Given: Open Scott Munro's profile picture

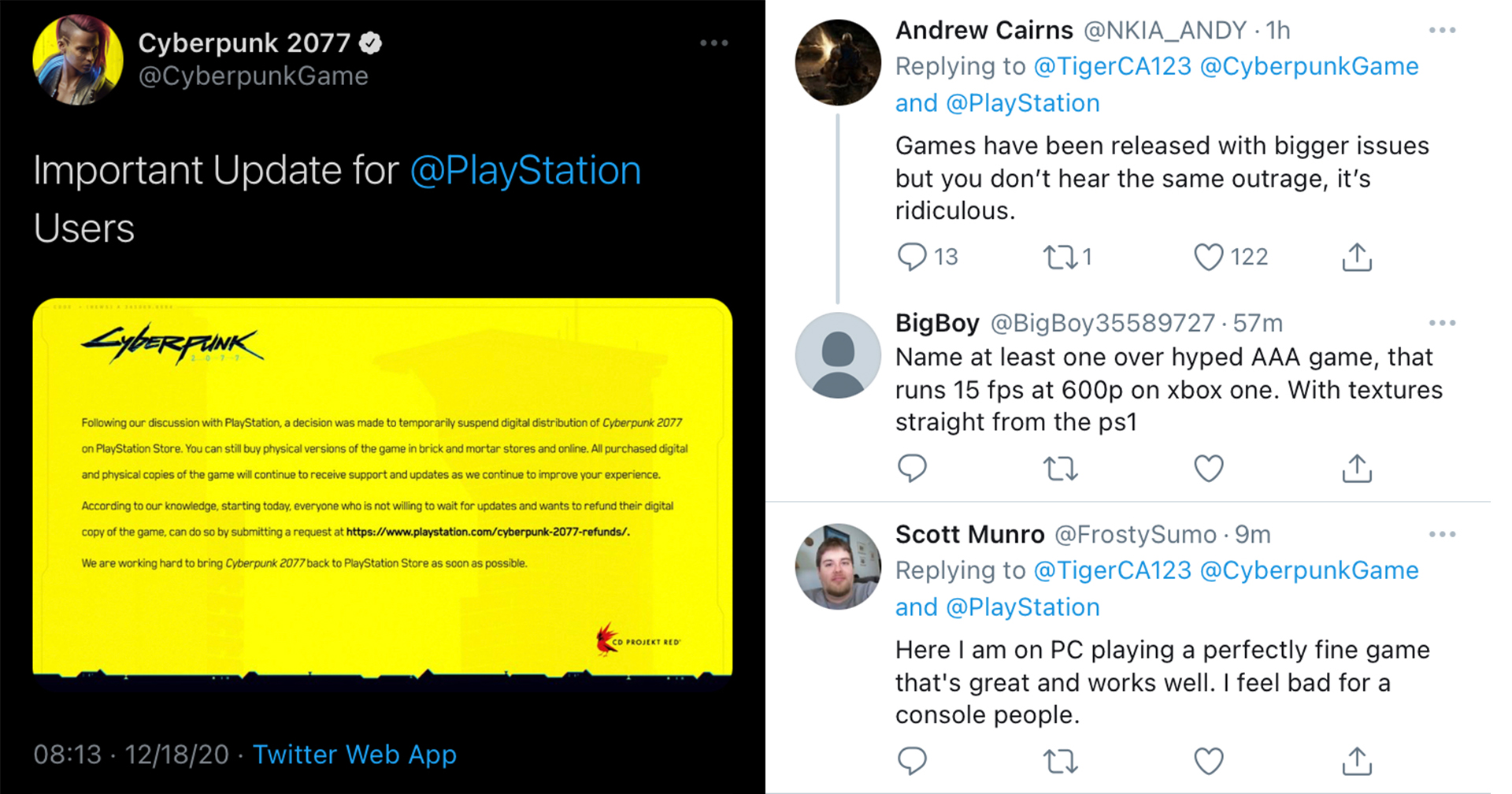Looking at the screenshot, I should click(x=838, y=566).
